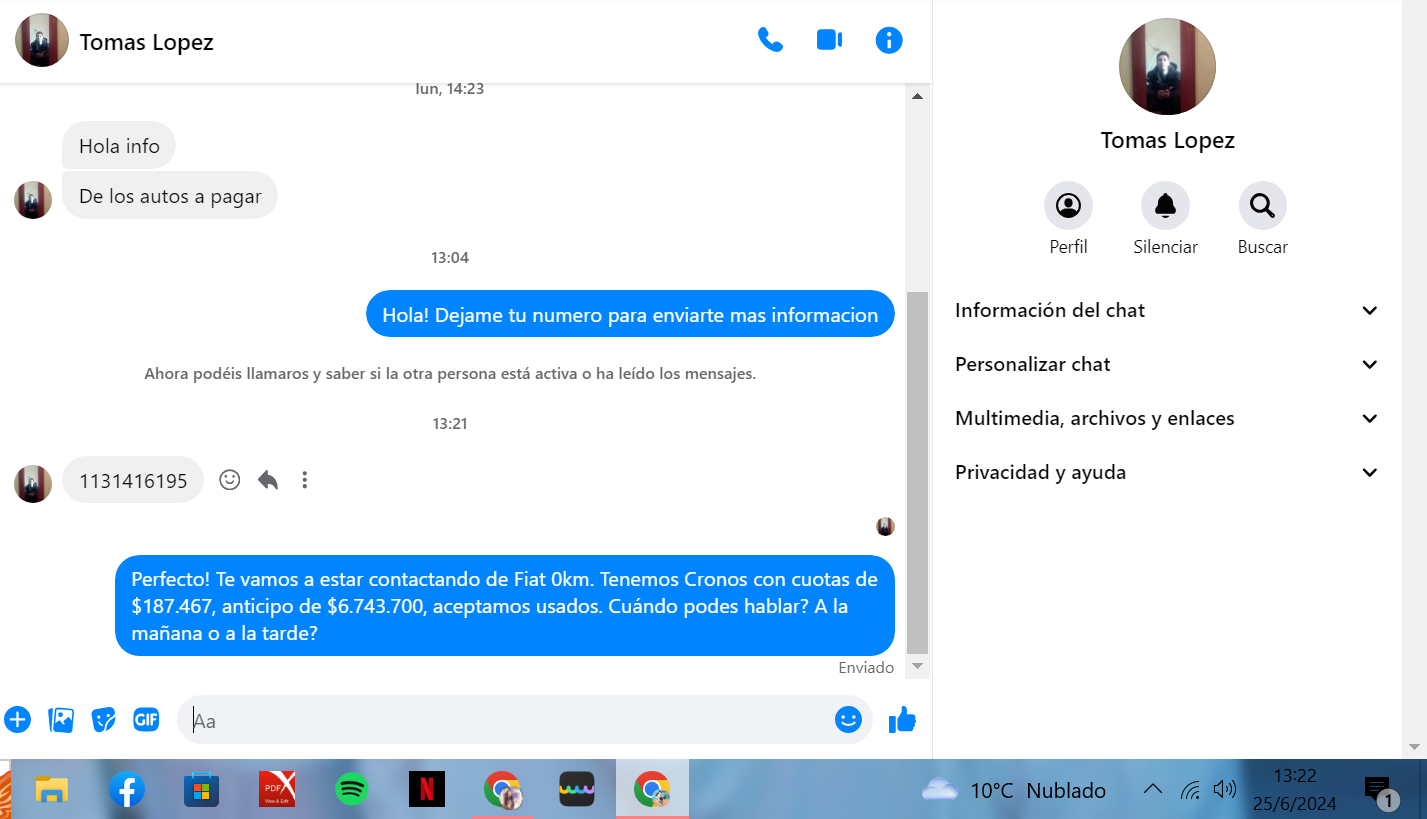The image size is (1427, 819).
Task: Expand Multimedia, archivos y enlaces section
Action: pyautogui.click(x=1166, y=418)
